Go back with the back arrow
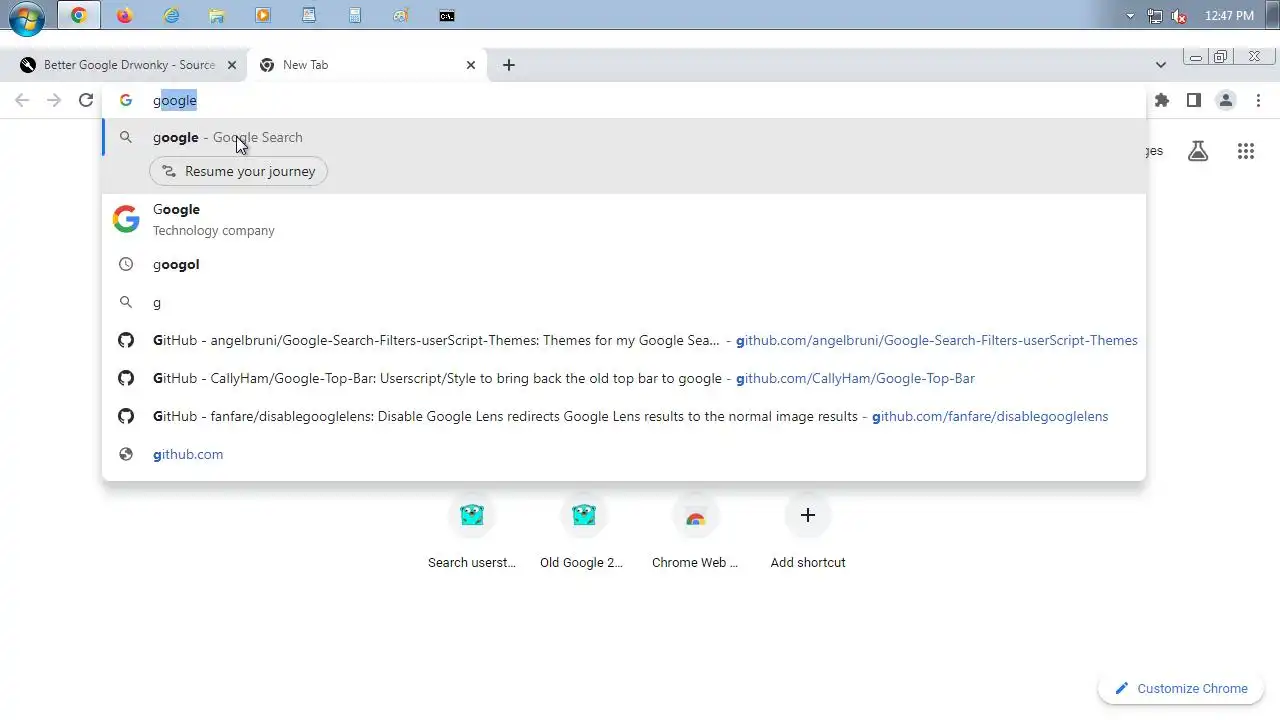Screen dimensions: 1280x720 point(22,100)
